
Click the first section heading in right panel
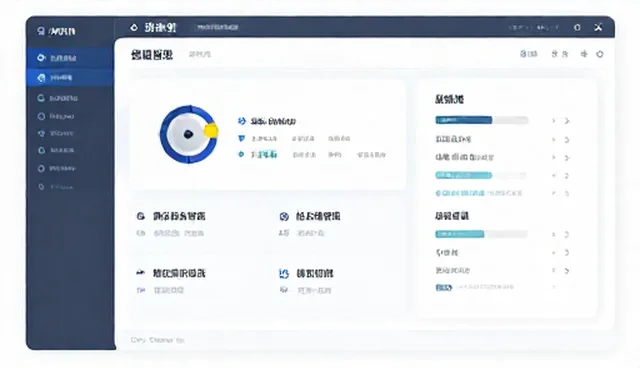coord(449,99)
